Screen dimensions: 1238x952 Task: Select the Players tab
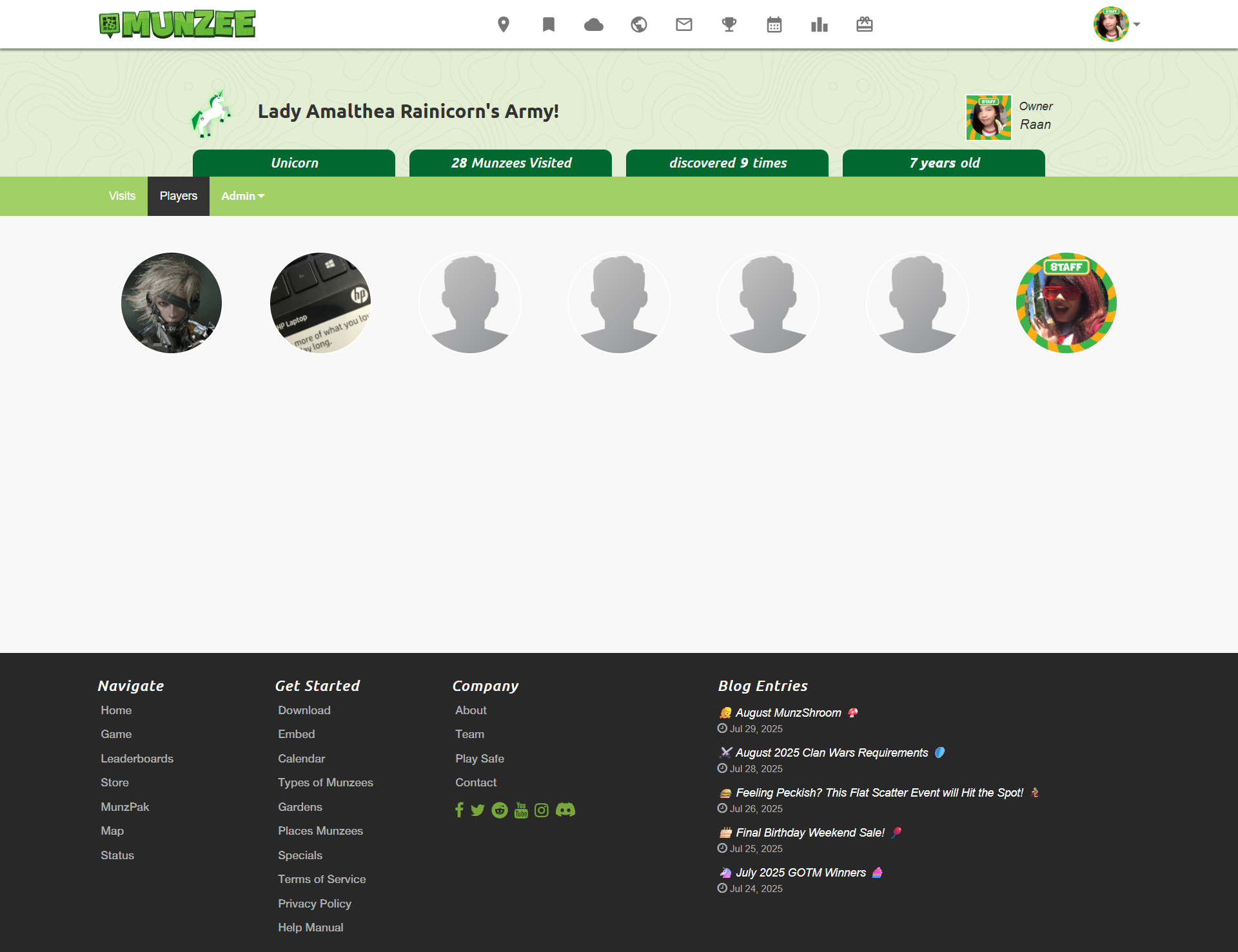(x=178, y=196)
